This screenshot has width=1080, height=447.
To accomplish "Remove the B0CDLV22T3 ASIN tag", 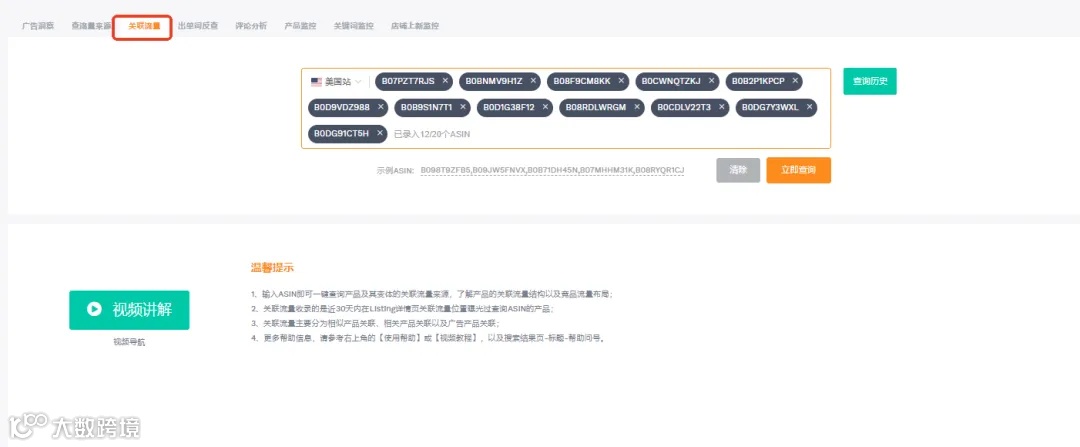I will click(722, 107).
